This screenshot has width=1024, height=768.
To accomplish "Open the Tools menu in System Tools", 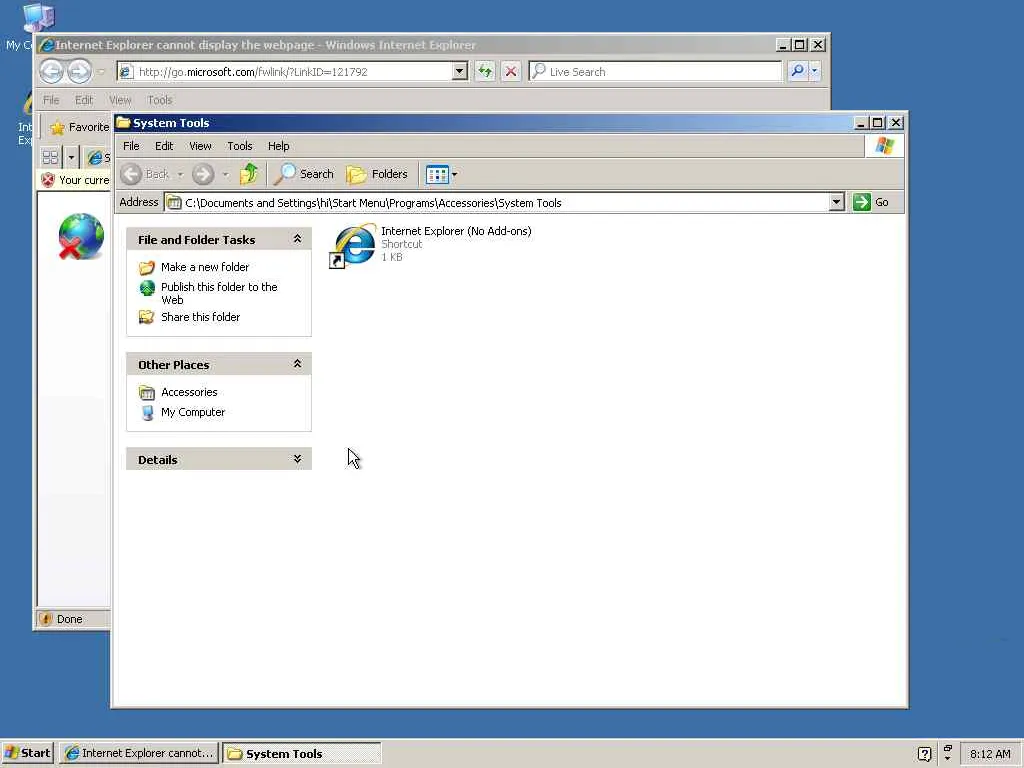I will [240, 146].
